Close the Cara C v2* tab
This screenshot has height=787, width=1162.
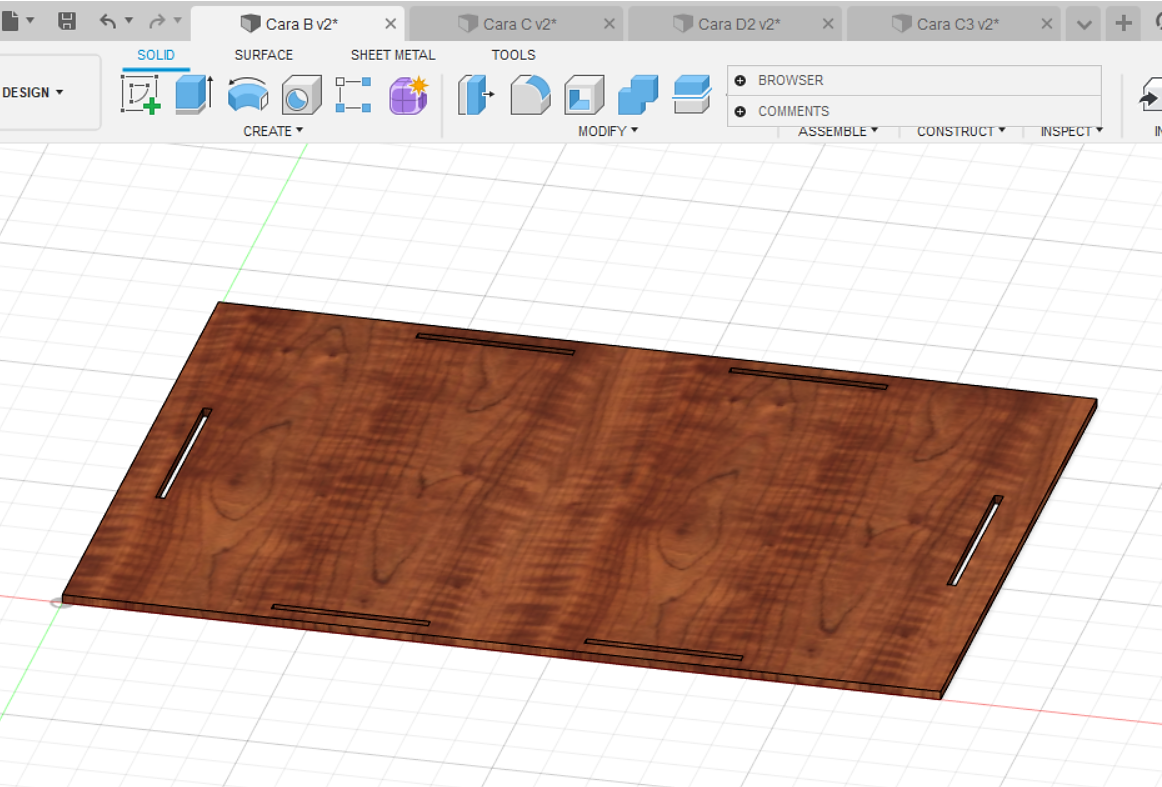pos(609,24)
